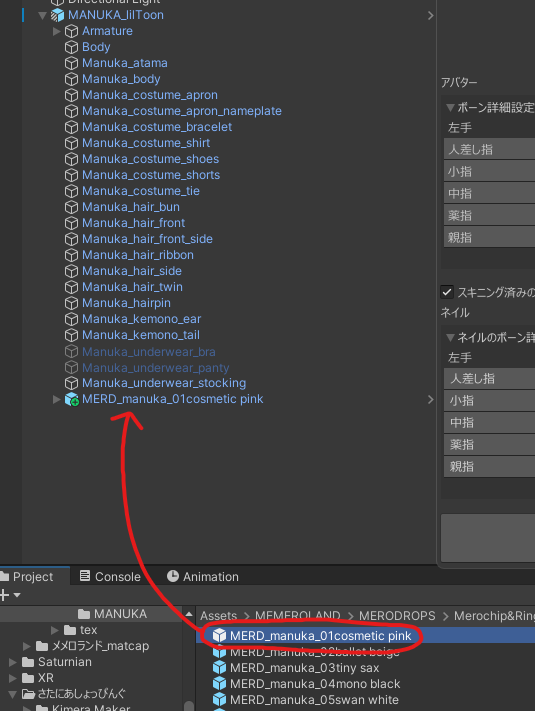Click the 小指 field under avatar 左手
The height and width of the screenshot is (711, 535).
[x=489, y=171]
